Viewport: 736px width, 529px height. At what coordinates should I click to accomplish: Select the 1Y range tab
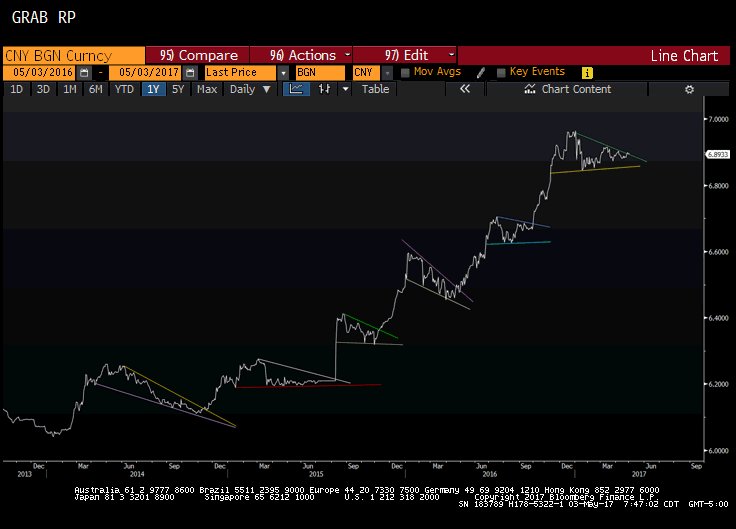(x=153, y=89)
